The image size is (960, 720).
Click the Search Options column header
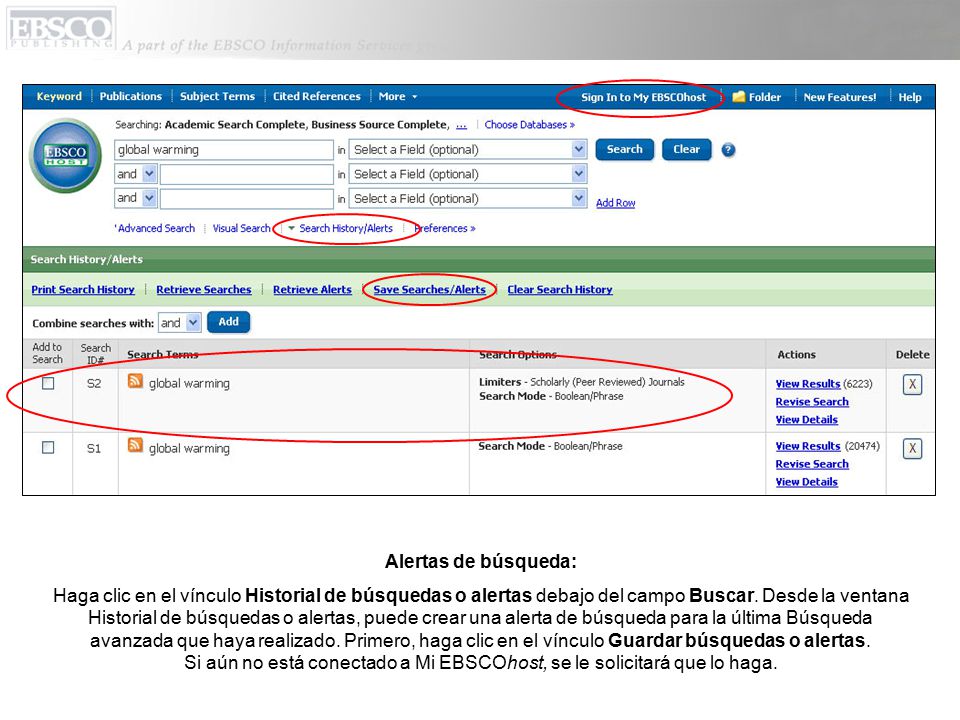pos(517,354)
